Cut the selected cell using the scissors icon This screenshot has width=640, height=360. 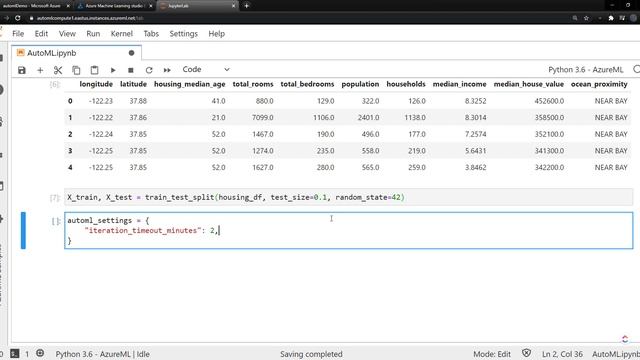(x=58, y=70)
